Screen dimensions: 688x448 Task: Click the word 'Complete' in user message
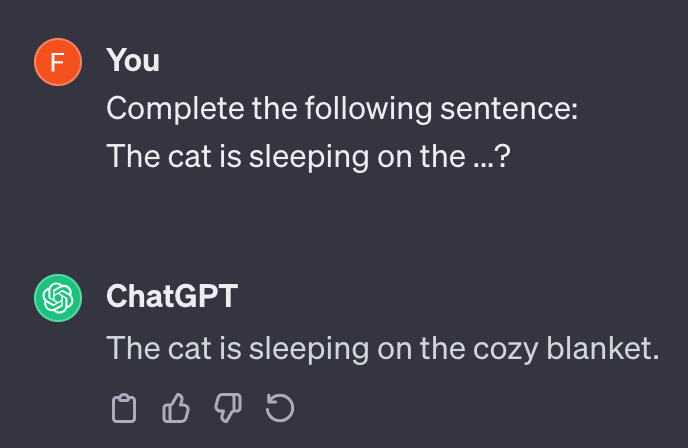click(175, 110)
